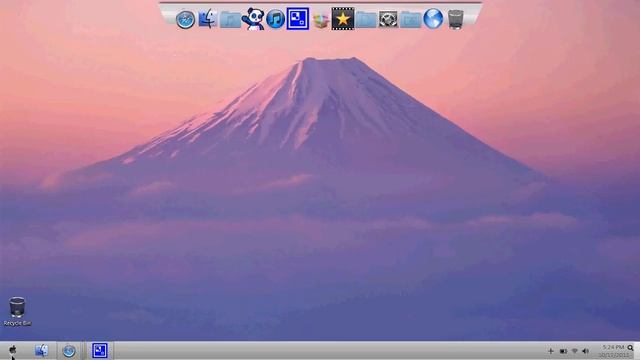The width and height of the screenshot is (640, 360).
Task: Open Finder in the top dock
Action: (x=208, y=19)
